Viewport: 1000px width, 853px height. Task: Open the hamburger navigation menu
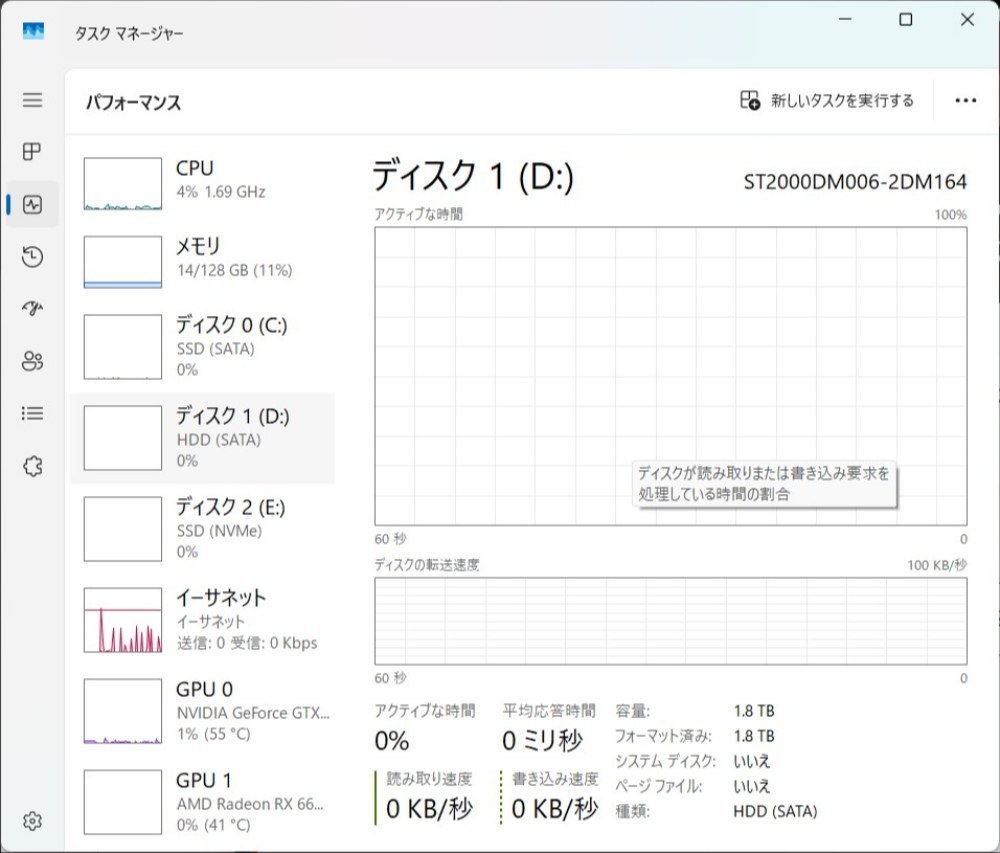pyautogui.click(x=33, y=100)
